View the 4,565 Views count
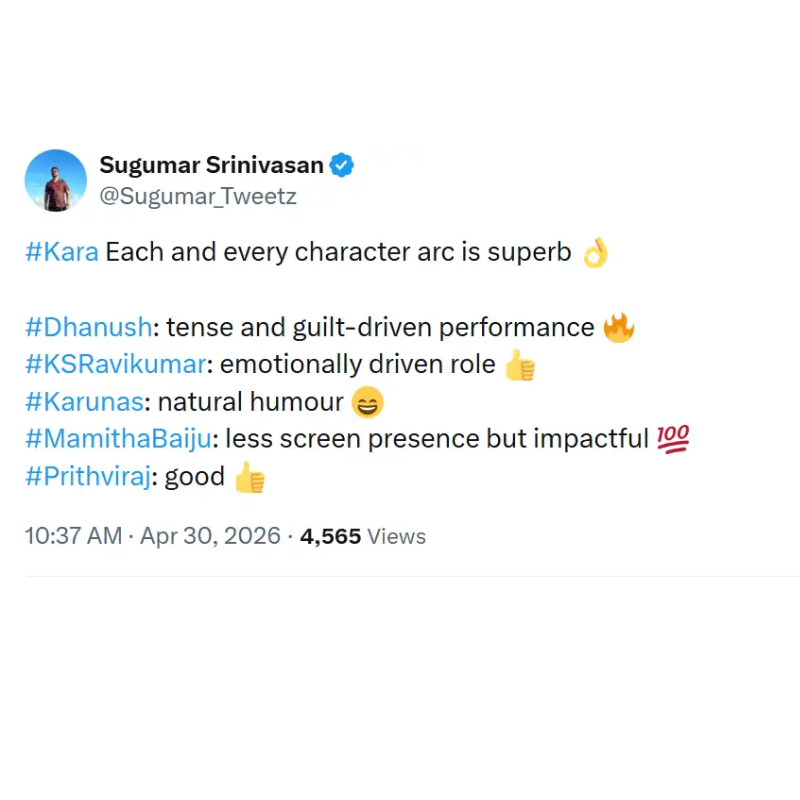The height and width of the screenshot is (800, 800). 363,536
